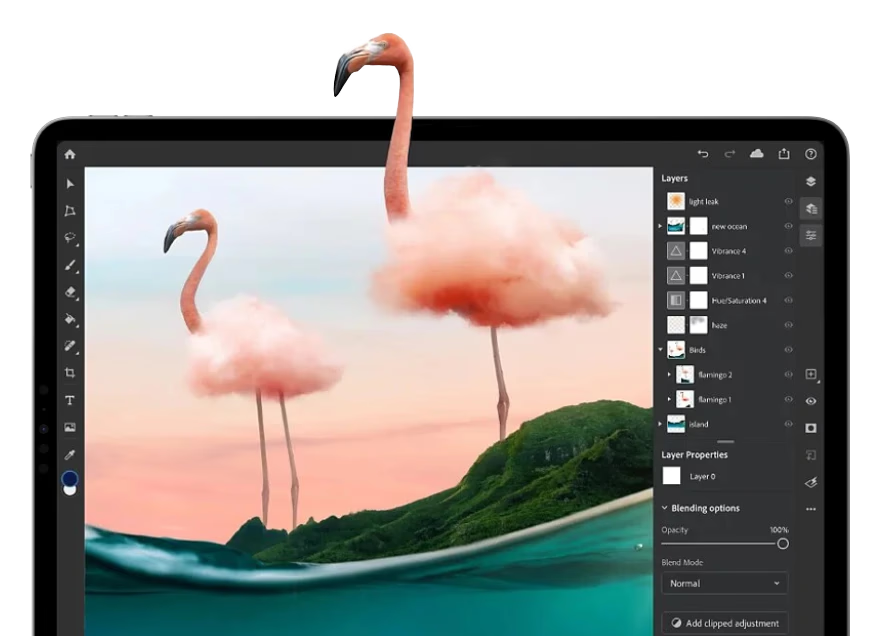Expand the flamingo 1 group
The width and height of the screenshot is (880, 636).
(669, 399)
